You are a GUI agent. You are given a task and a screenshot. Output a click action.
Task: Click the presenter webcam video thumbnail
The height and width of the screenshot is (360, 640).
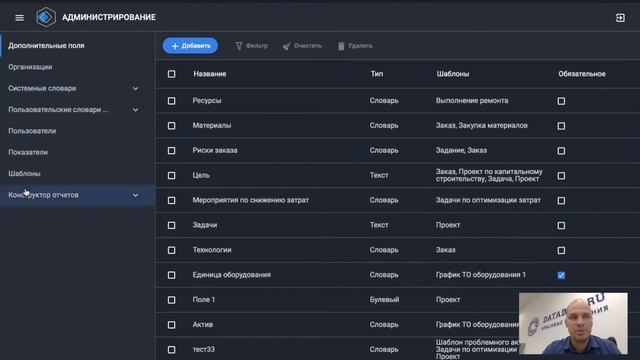click(x=573, y=323)
